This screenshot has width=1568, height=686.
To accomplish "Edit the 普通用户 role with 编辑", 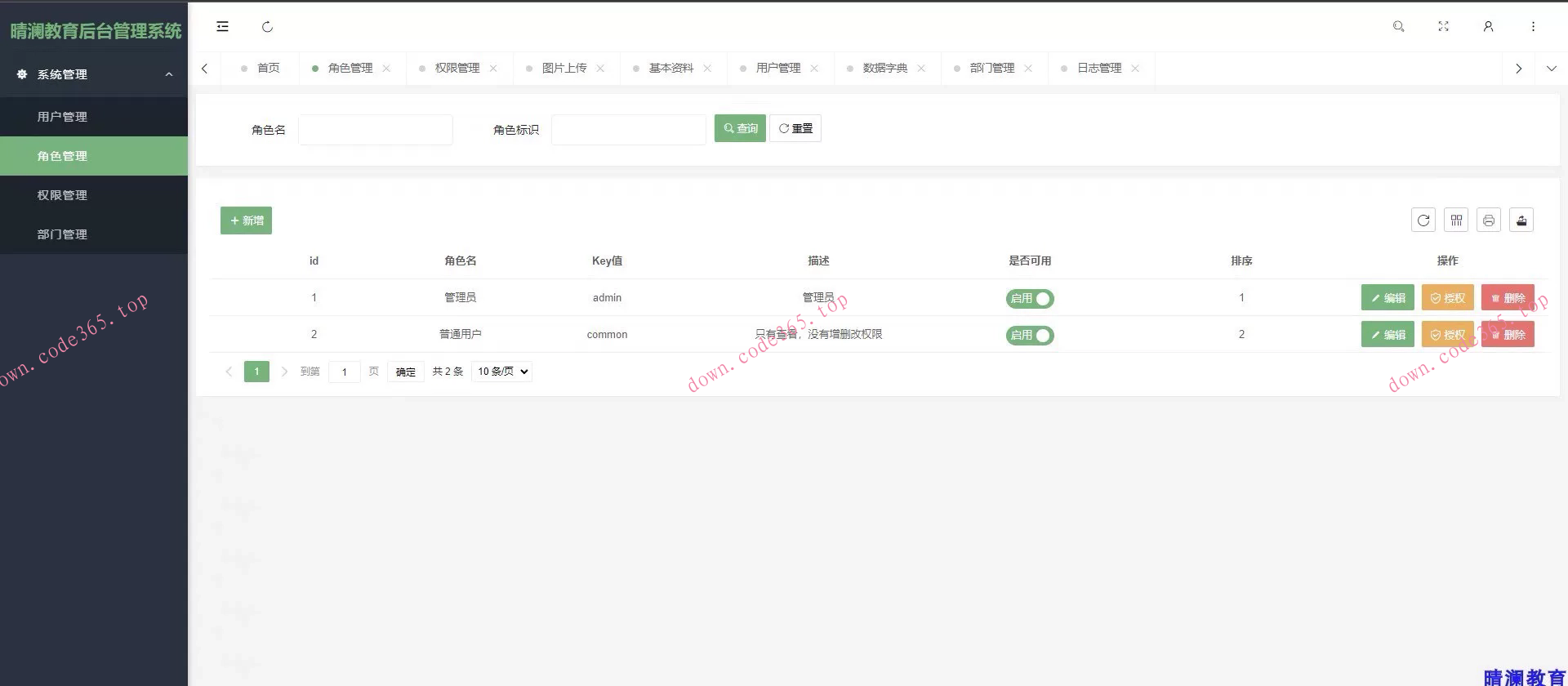I will pos(1388,334).
